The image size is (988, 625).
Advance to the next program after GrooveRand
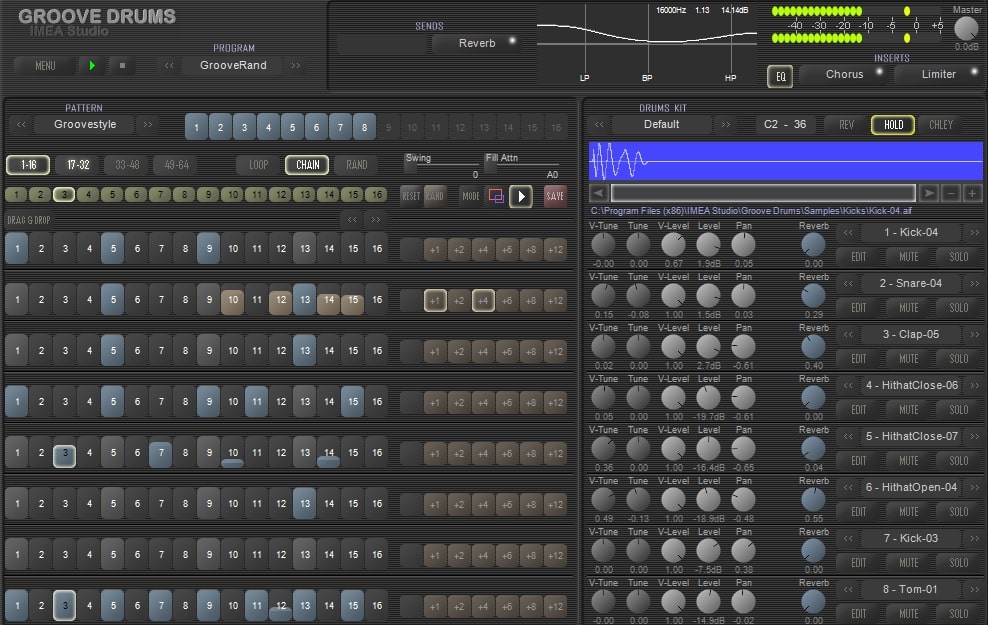pos(297,65)
